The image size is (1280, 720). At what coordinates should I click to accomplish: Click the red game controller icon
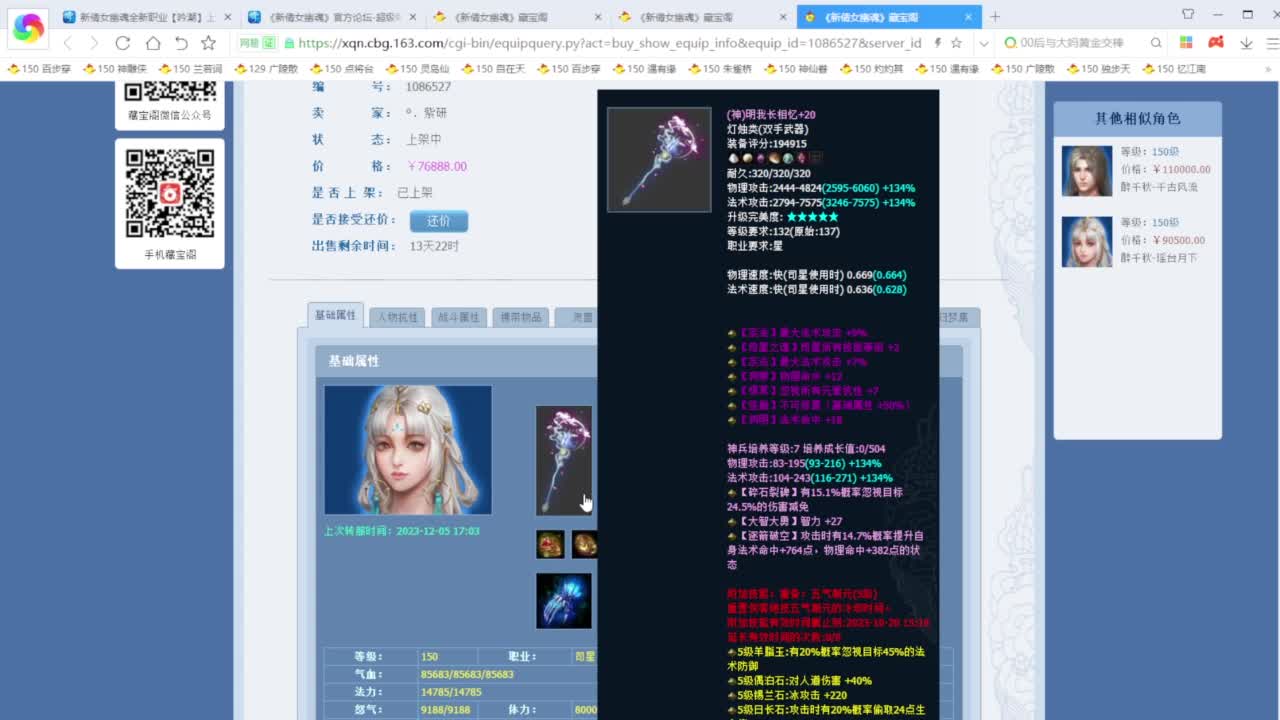click(1216, 43)
